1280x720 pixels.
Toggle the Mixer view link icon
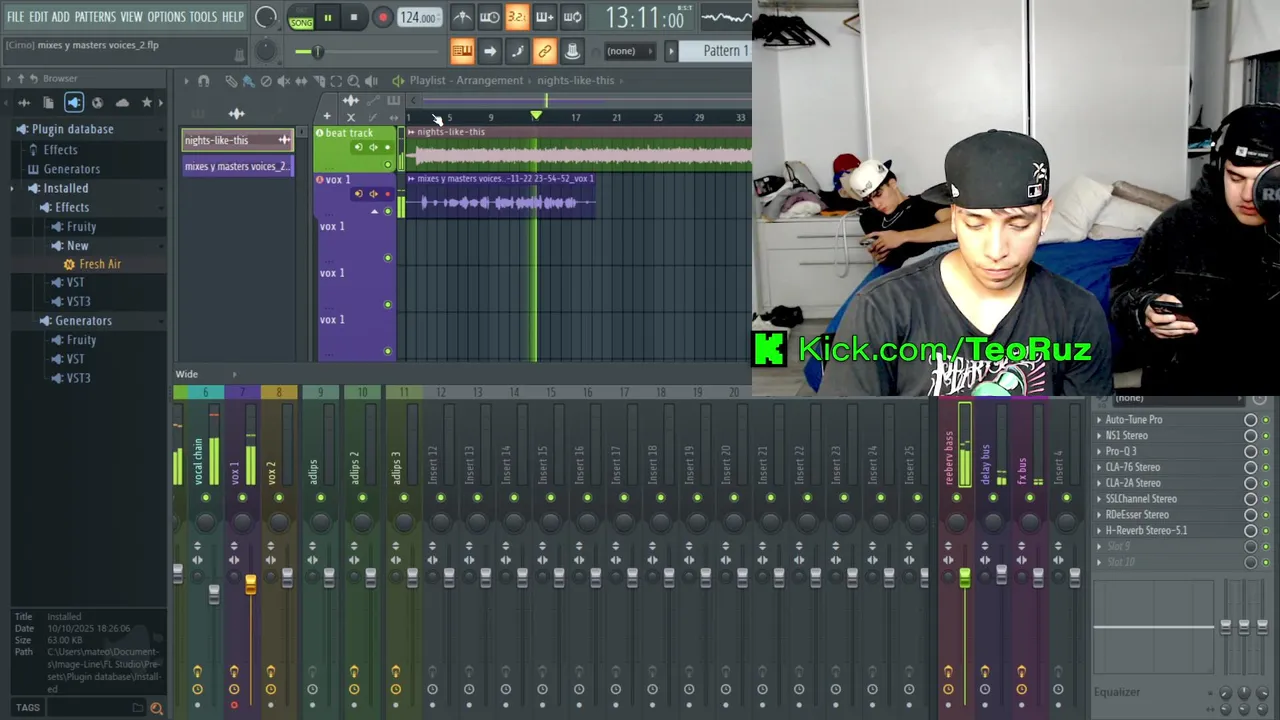point(545,51)
